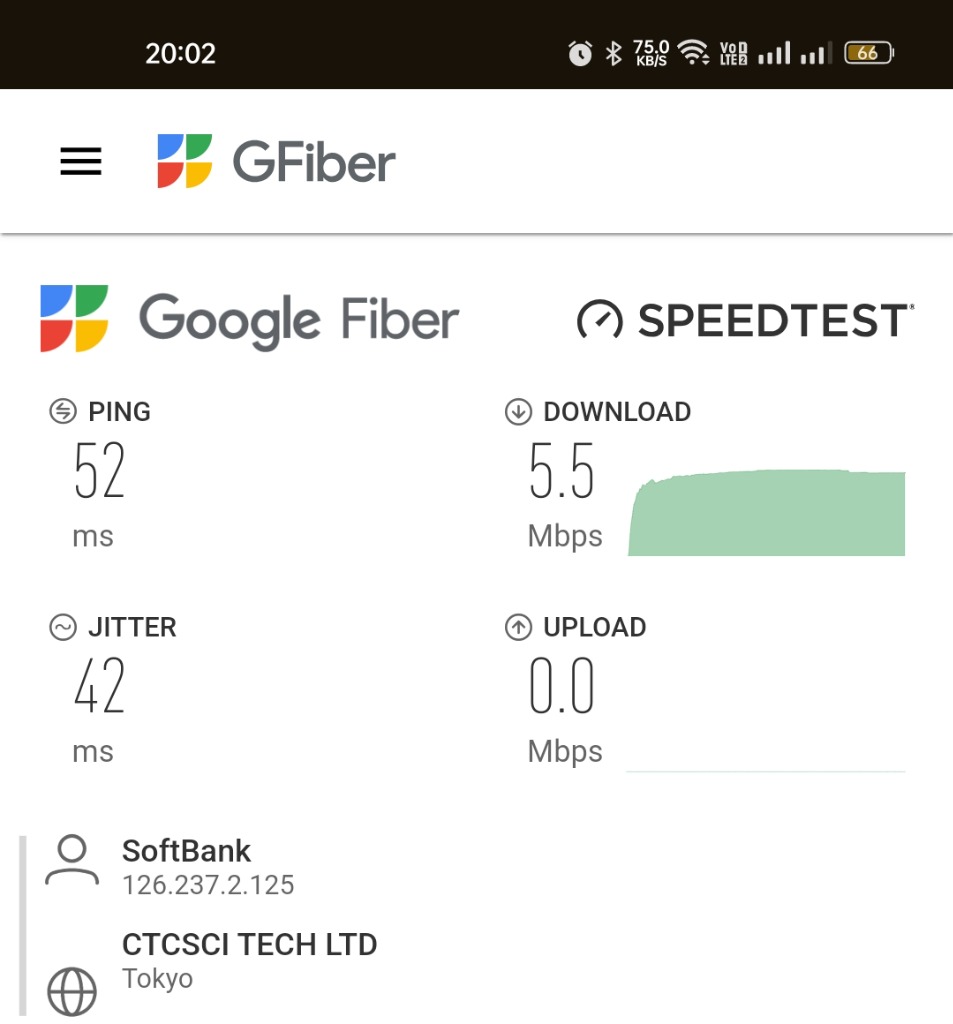Tap the Speedtest gauge icon
The height and width of the screenshot is (1024, 953).
pyautogui.click(x=600, y=319)
